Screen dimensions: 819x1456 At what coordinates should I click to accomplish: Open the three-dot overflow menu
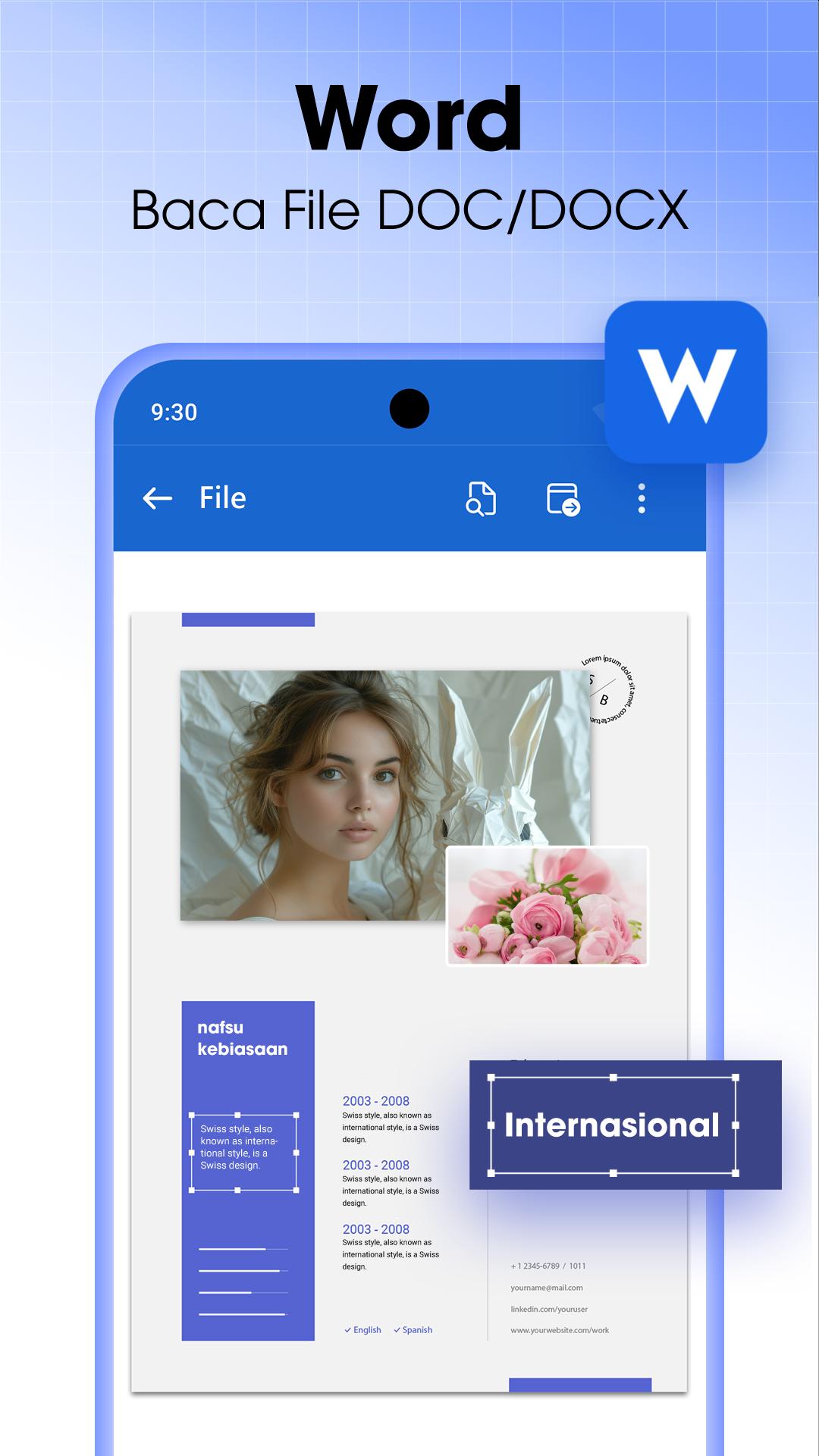pos(642,498)
